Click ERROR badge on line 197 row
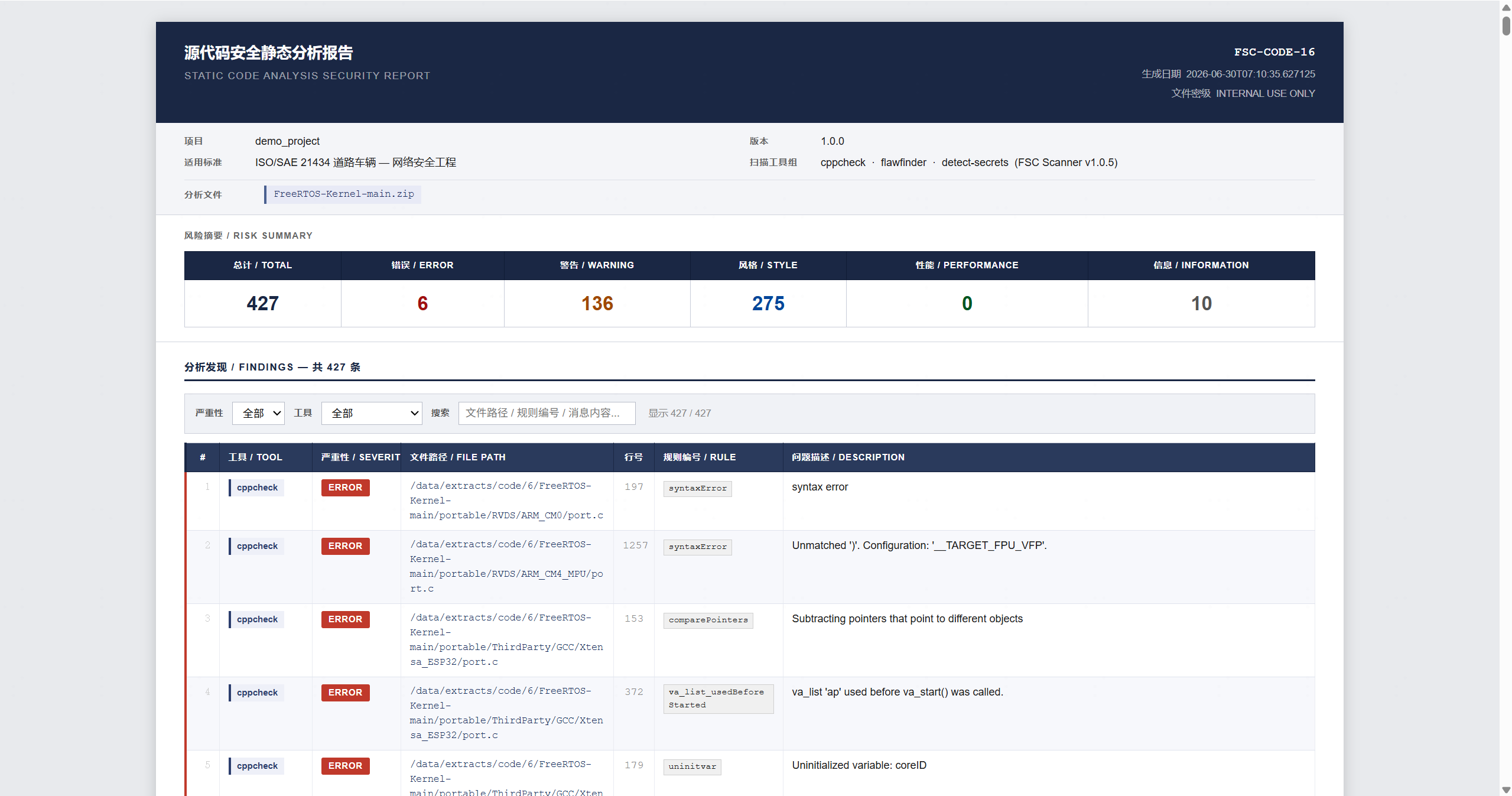The height and width of the screenshot is (796, 1512). (x=345, y=488)
